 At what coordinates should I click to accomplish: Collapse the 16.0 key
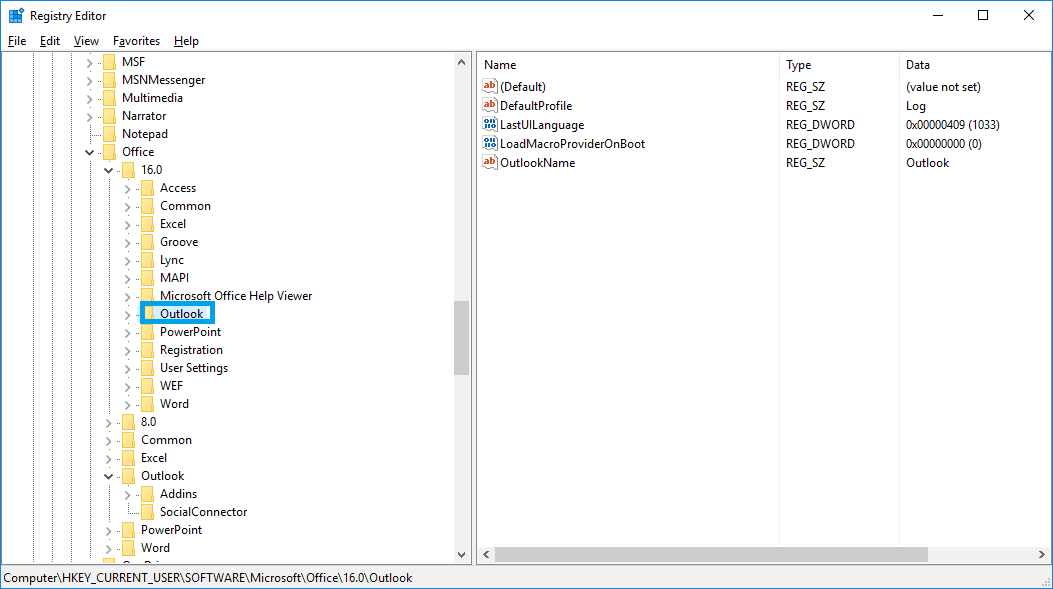point(108,171)
